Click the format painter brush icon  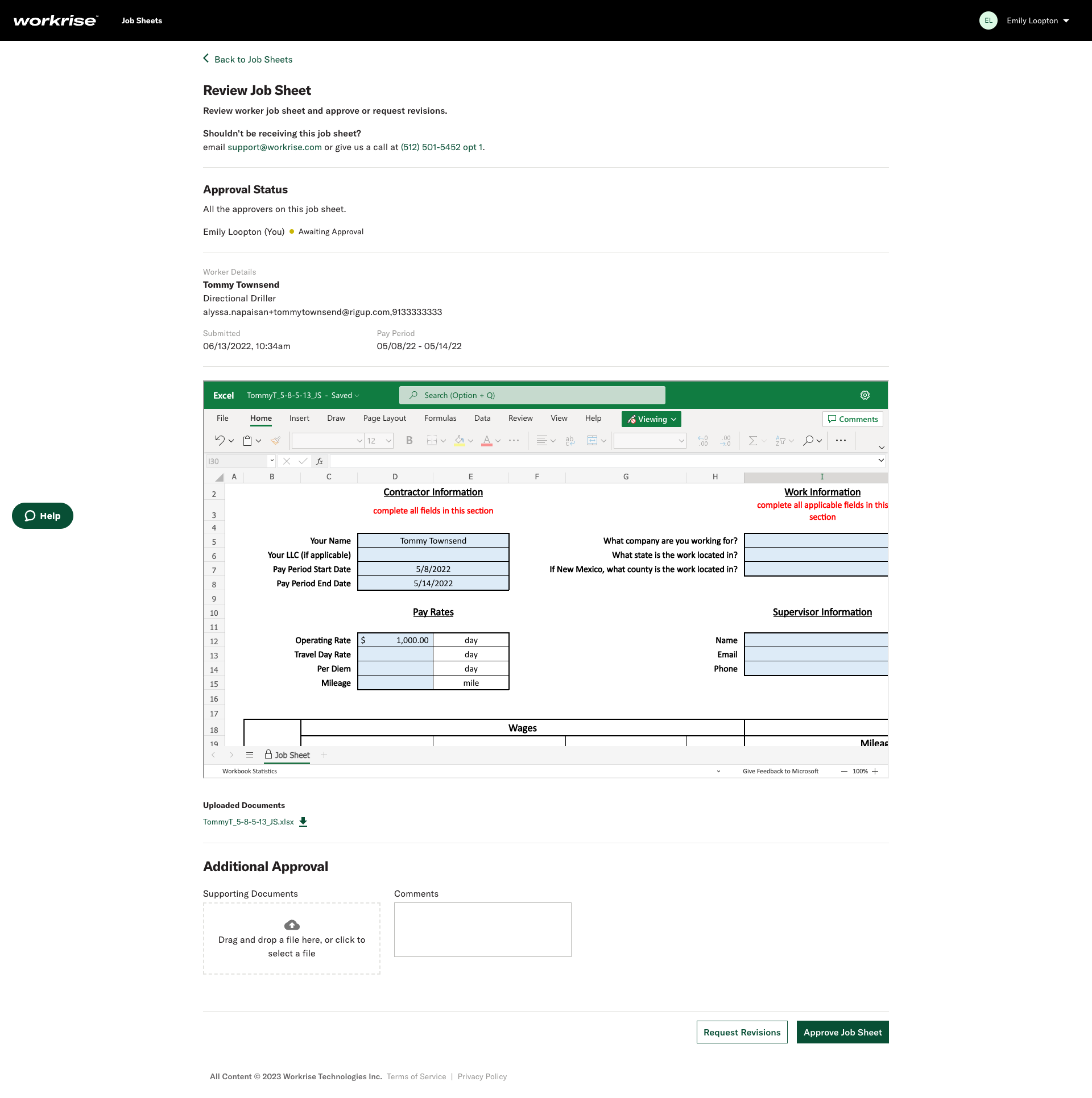coord(276,441)
